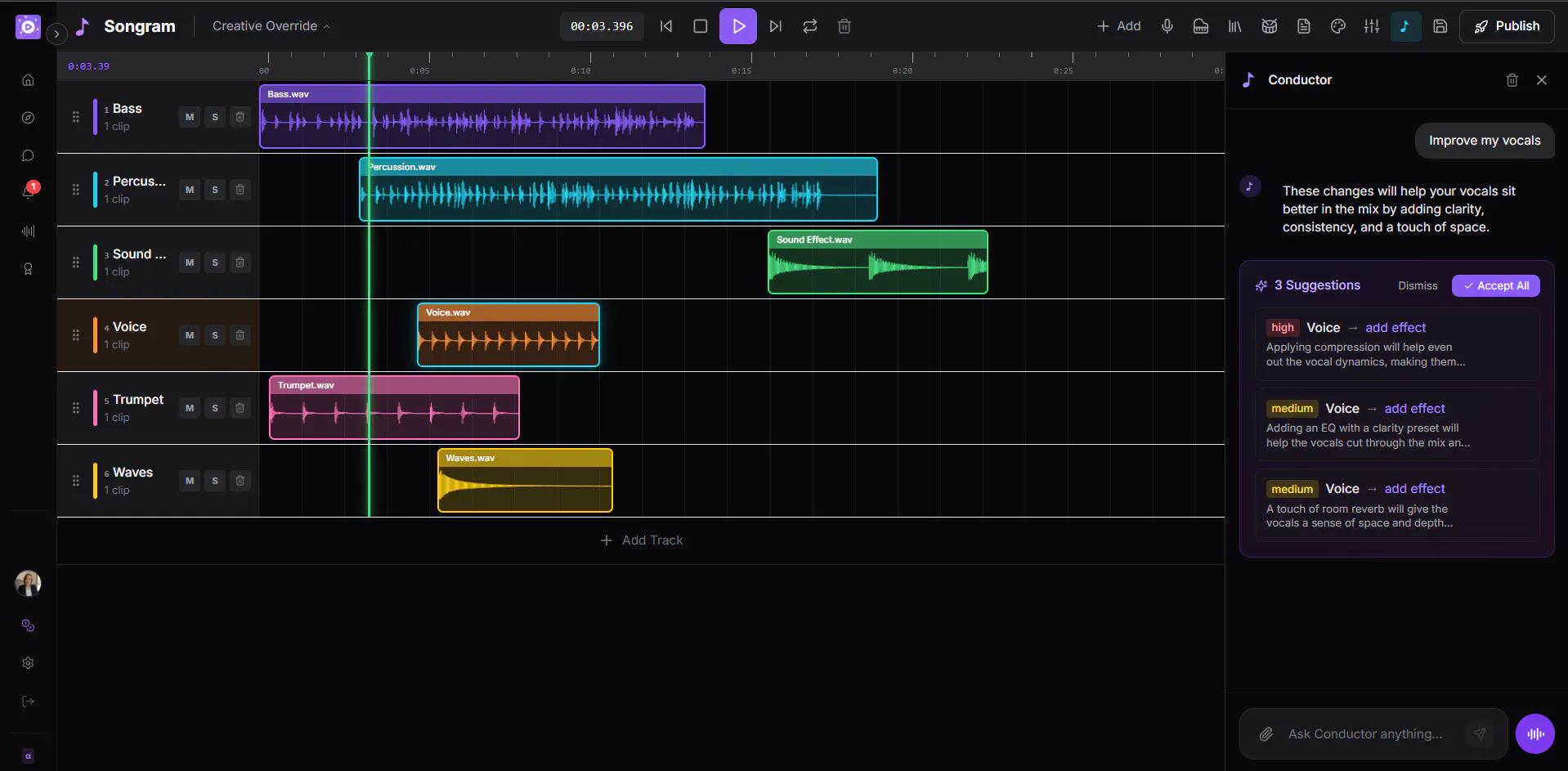
Task: Click the Songram app logo icon
Action: pos(28,26)
